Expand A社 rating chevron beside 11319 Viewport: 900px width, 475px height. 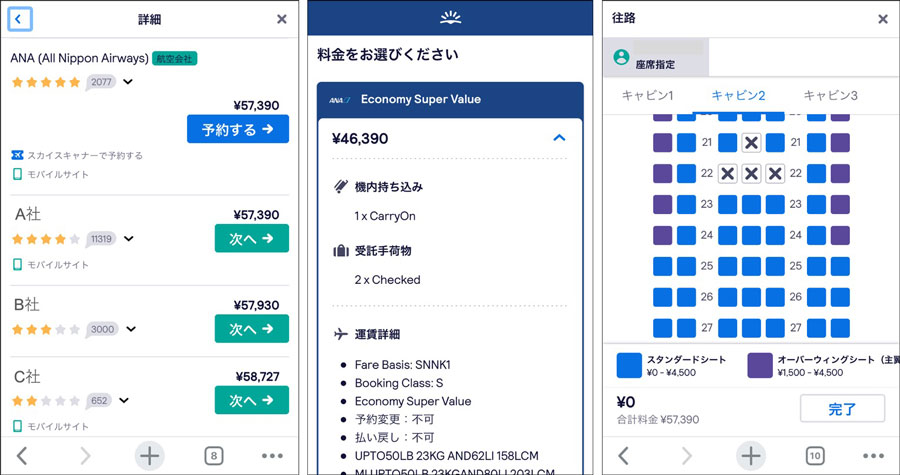point(129,239)
